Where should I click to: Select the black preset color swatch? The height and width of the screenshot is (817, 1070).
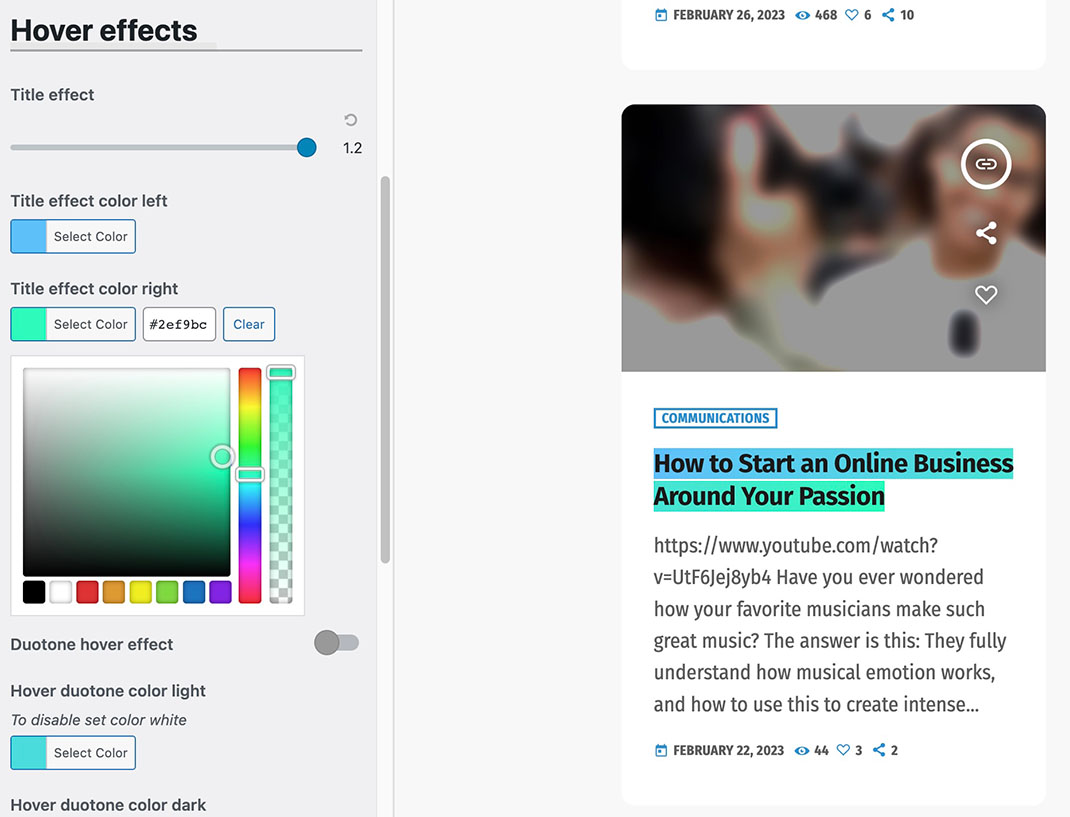point(34,592)
